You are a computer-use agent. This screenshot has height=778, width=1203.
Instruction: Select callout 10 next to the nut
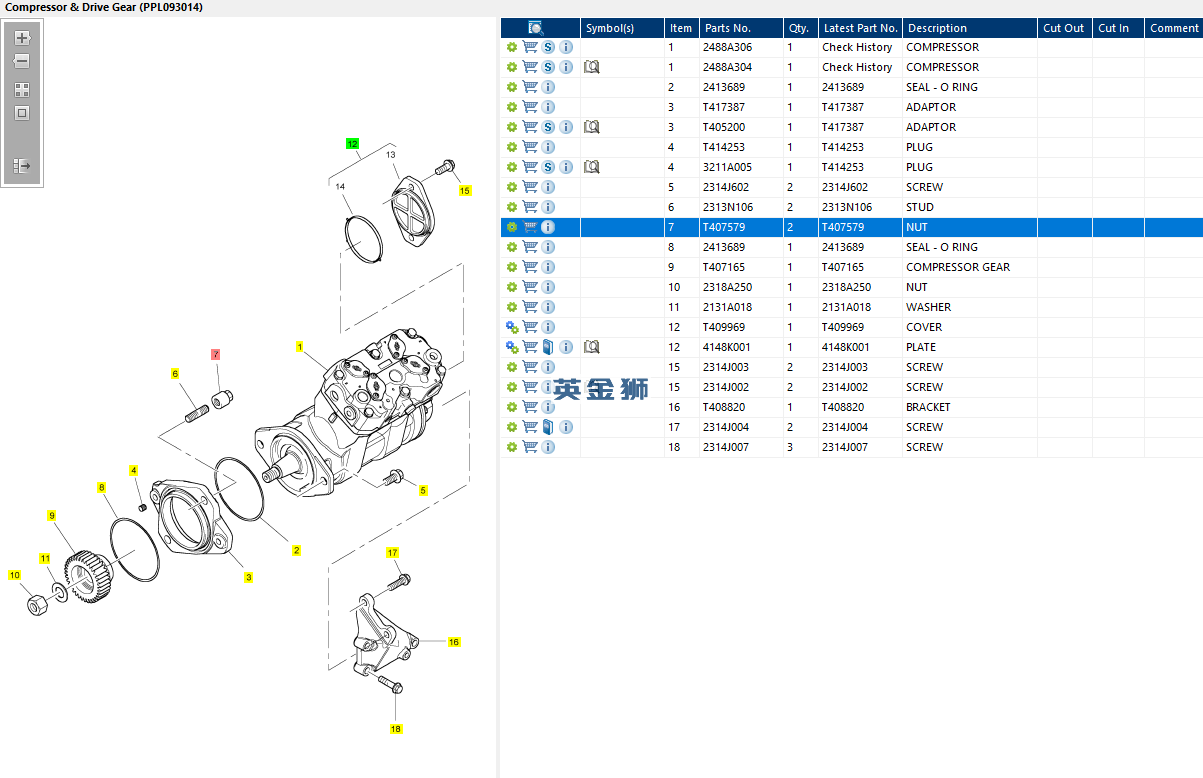(14, 575)
